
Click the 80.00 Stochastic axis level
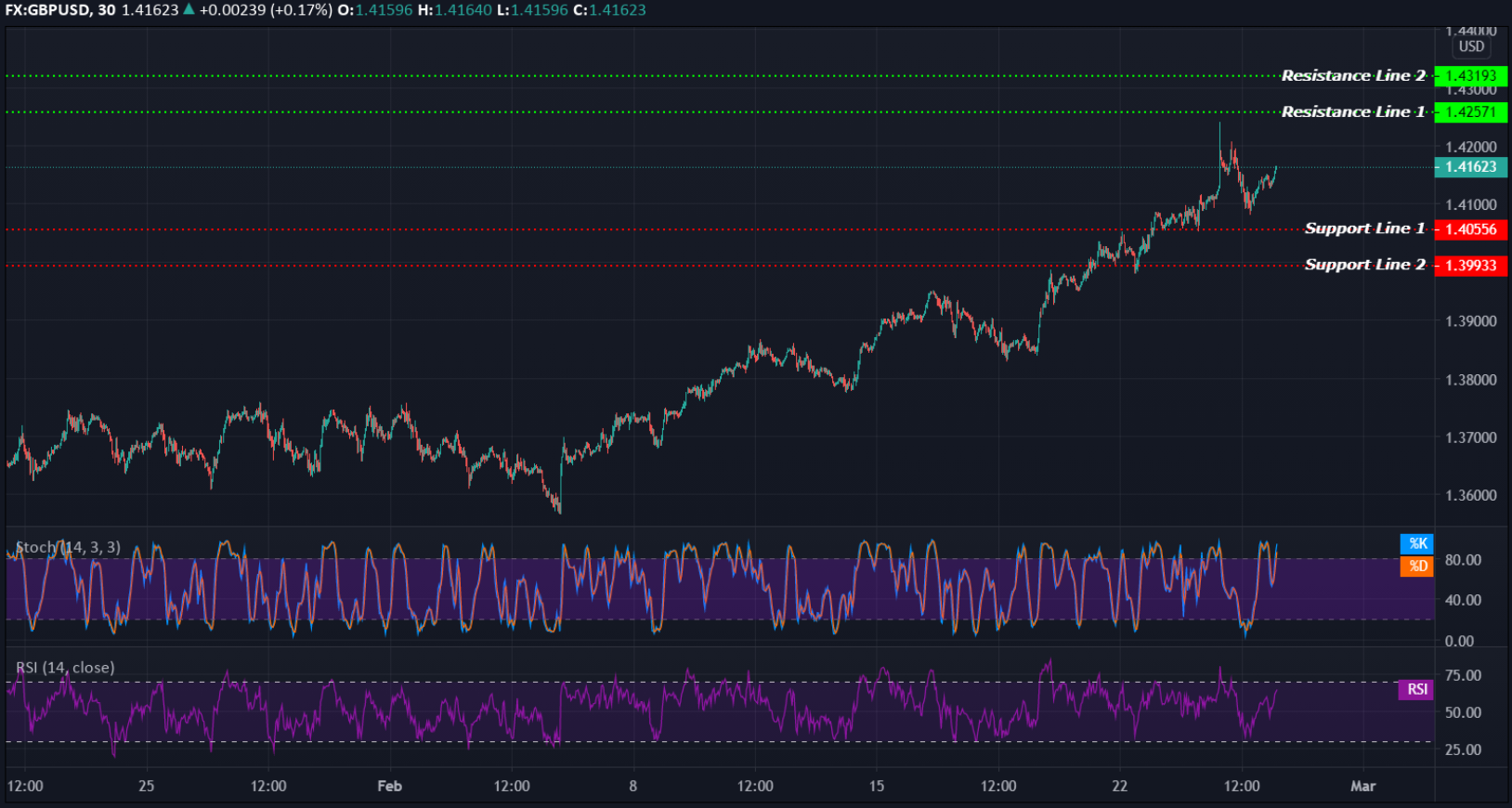(1463, 560)
